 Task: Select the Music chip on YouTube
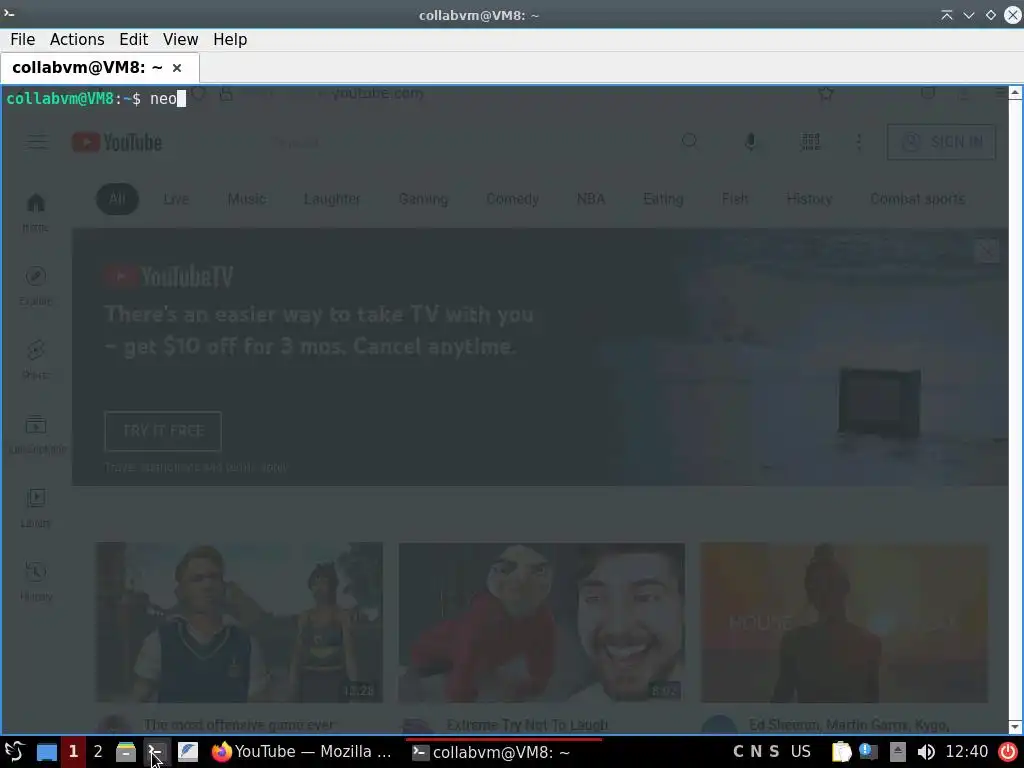coord(246,199)
